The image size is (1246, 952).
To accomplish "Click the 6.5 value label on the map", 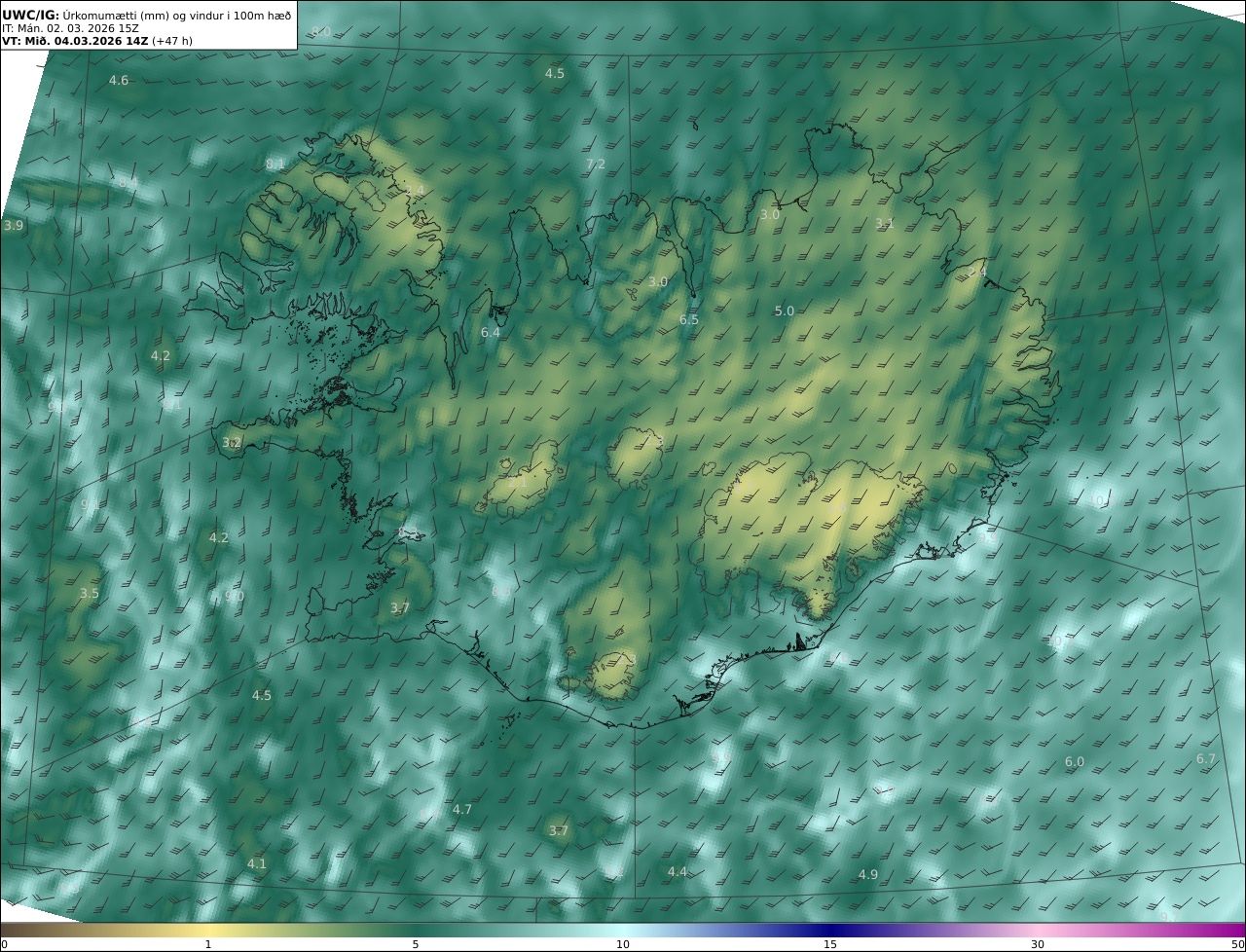I will click(x=689, y=320).
